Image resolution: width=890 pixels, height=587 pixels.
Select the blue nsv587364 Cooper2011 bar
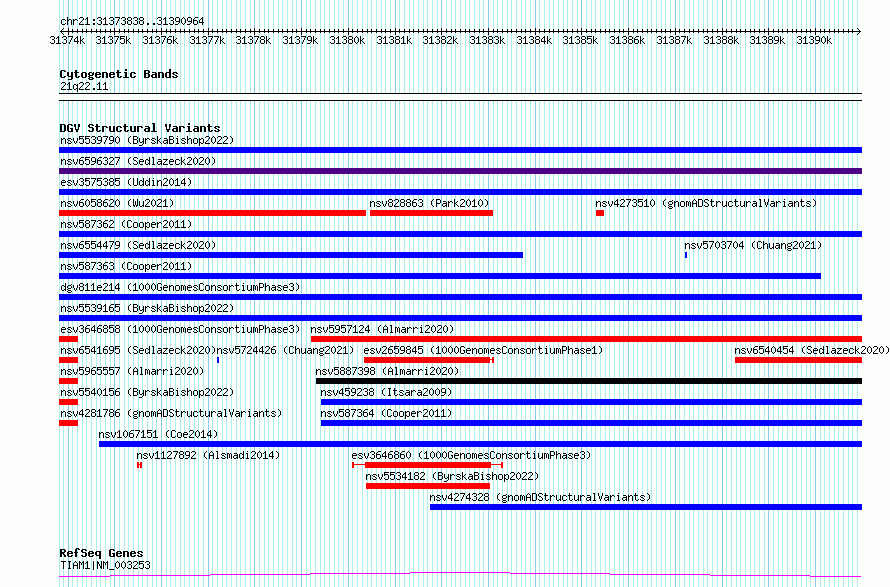(591, 423)
